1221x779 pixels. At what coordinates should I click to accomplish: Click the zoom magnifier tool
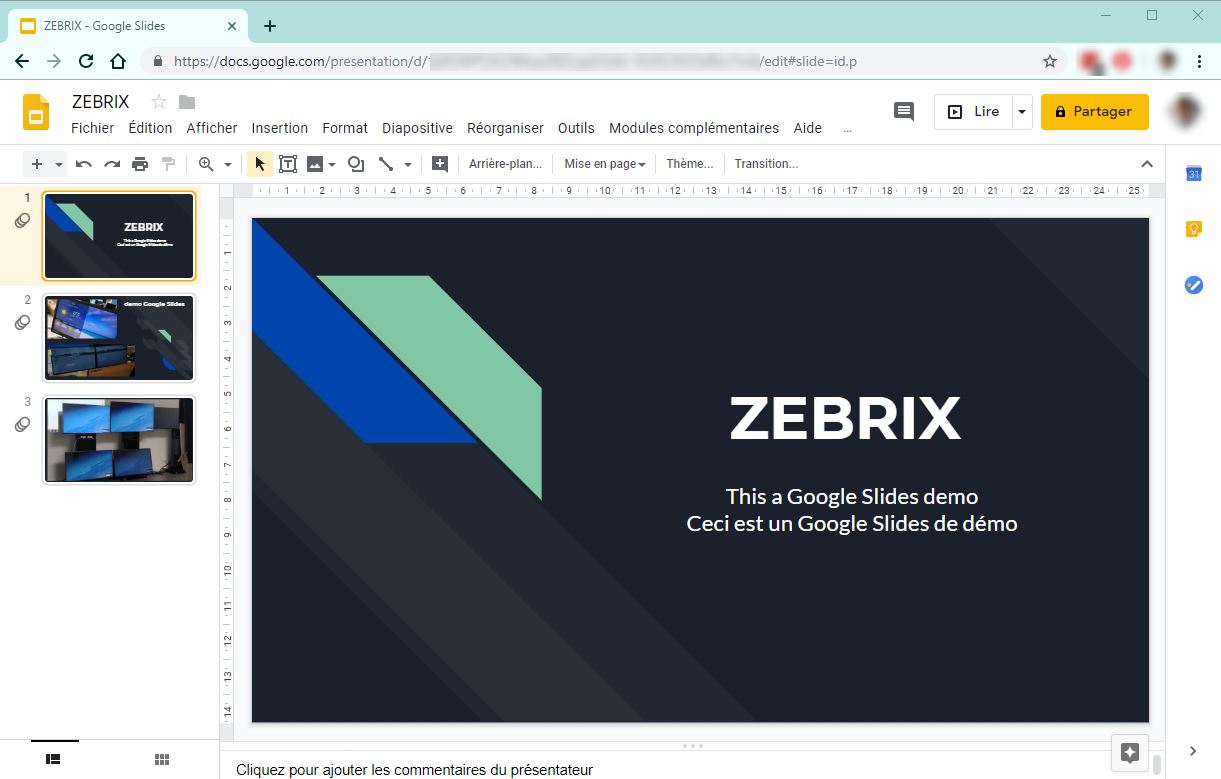pos(206,164)
